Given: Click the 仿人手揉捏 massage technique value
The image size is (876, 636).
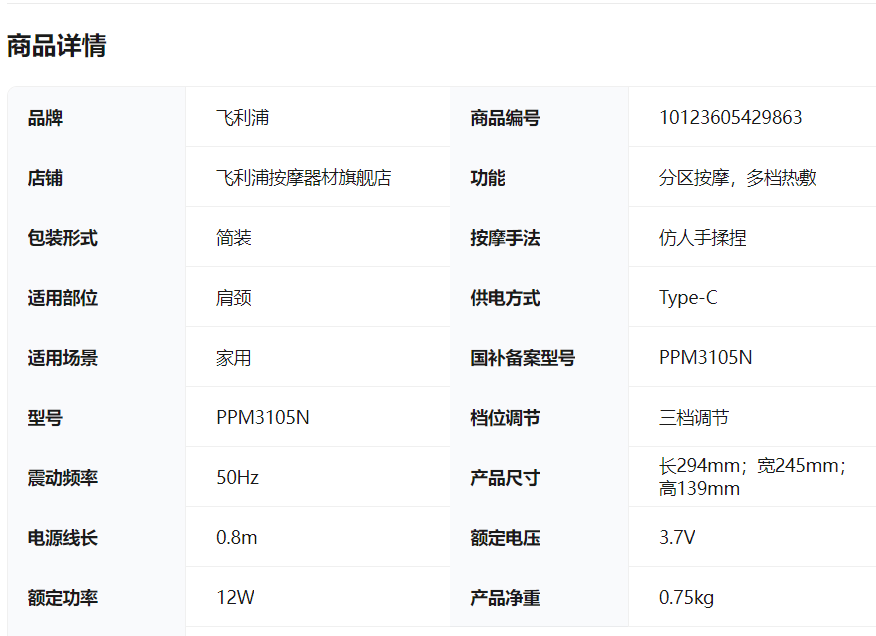Looking at the screenshot, I should point(702,238).
